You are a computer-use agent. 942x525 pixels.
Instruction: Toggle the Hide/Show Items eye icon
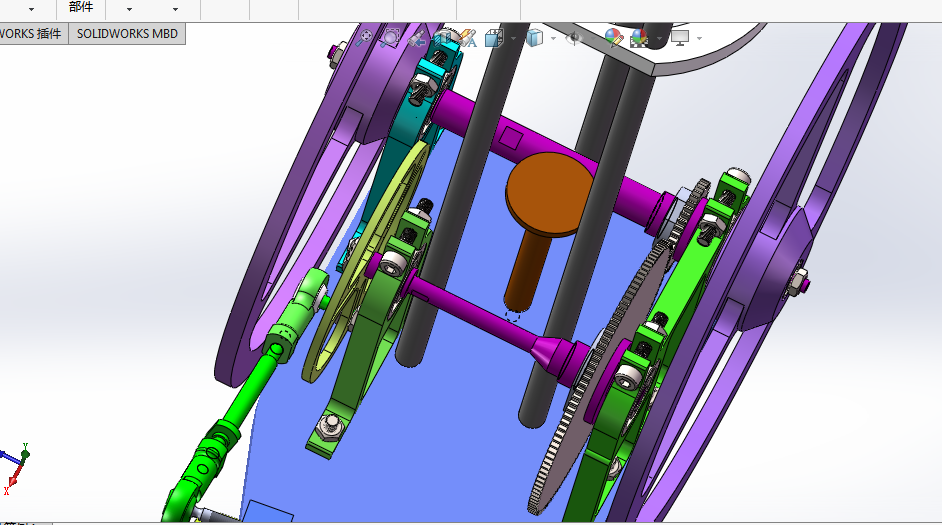(574, 38)
